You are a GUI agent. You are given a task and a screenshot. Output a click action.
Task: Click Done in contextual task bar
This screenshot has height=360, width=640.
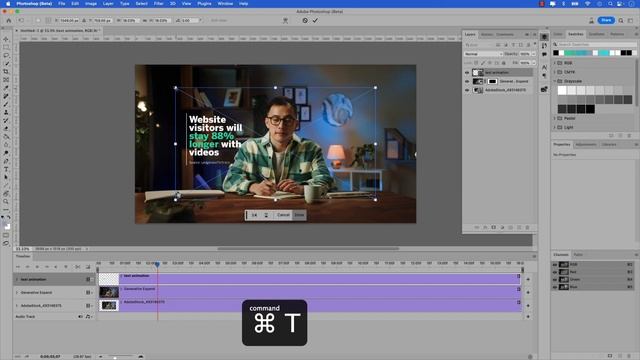tap(299, 215)
